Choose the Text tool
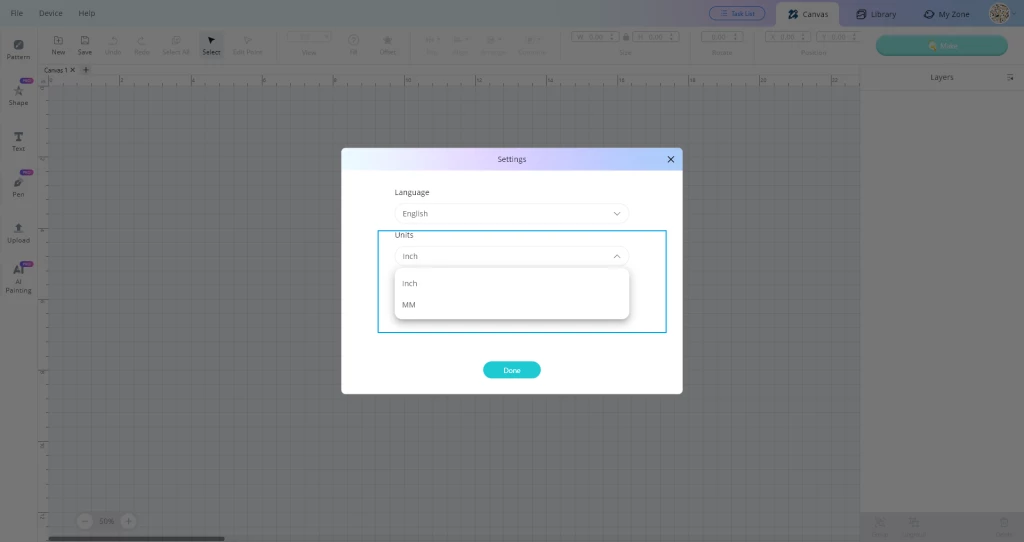Image resolution: width=1024 pixels, height=542 pixels. click(x=18, y=141)
